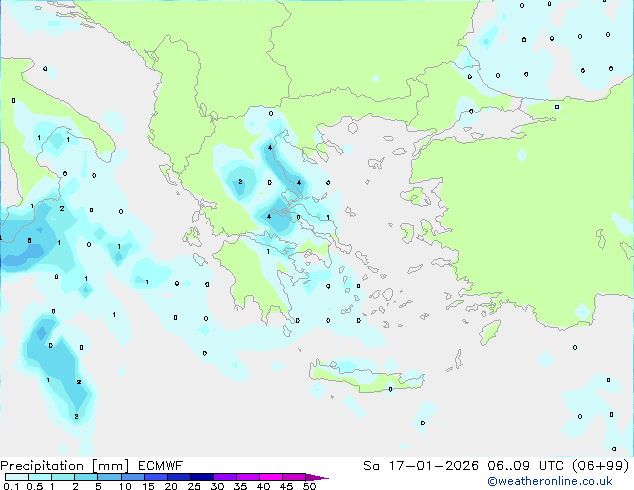Click the '50' legend scale label
This screenshot has height=490, width=634.
[310, 486]
